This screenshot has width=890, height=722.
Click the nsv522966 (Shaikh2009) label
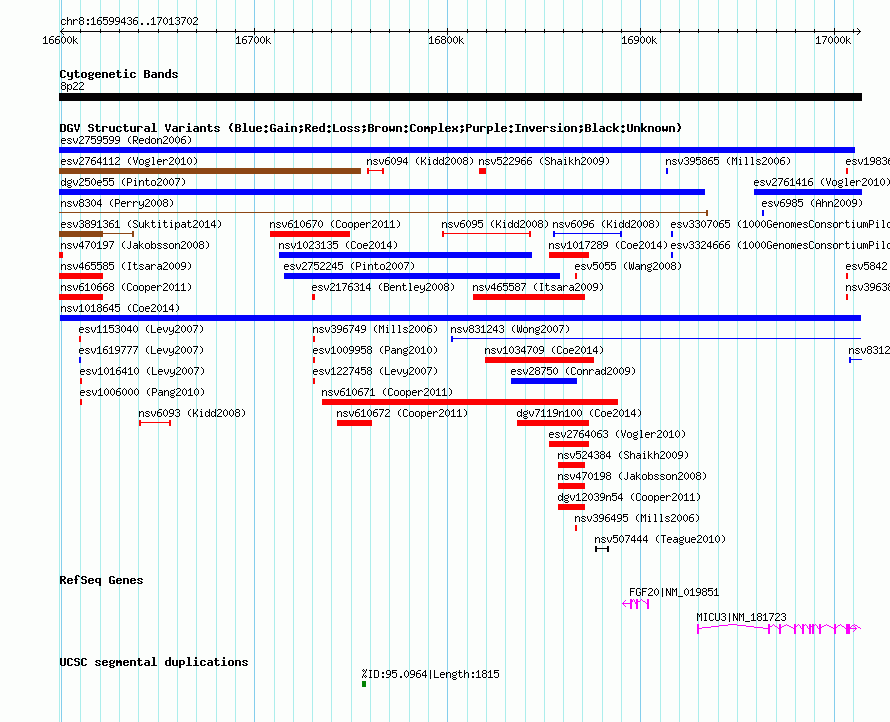(x=544, y=161)
